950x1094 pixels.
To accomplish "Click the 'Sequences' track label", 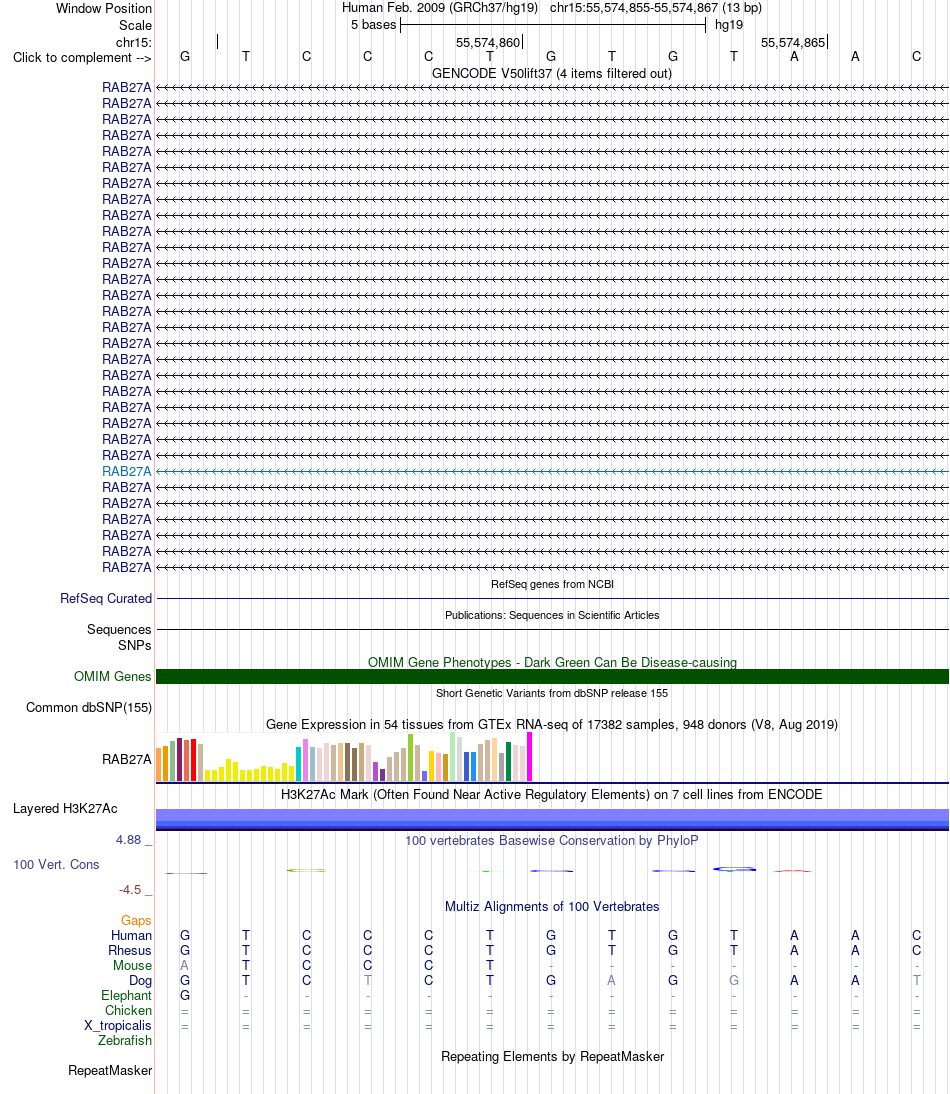I will click(x=119, y=629).
